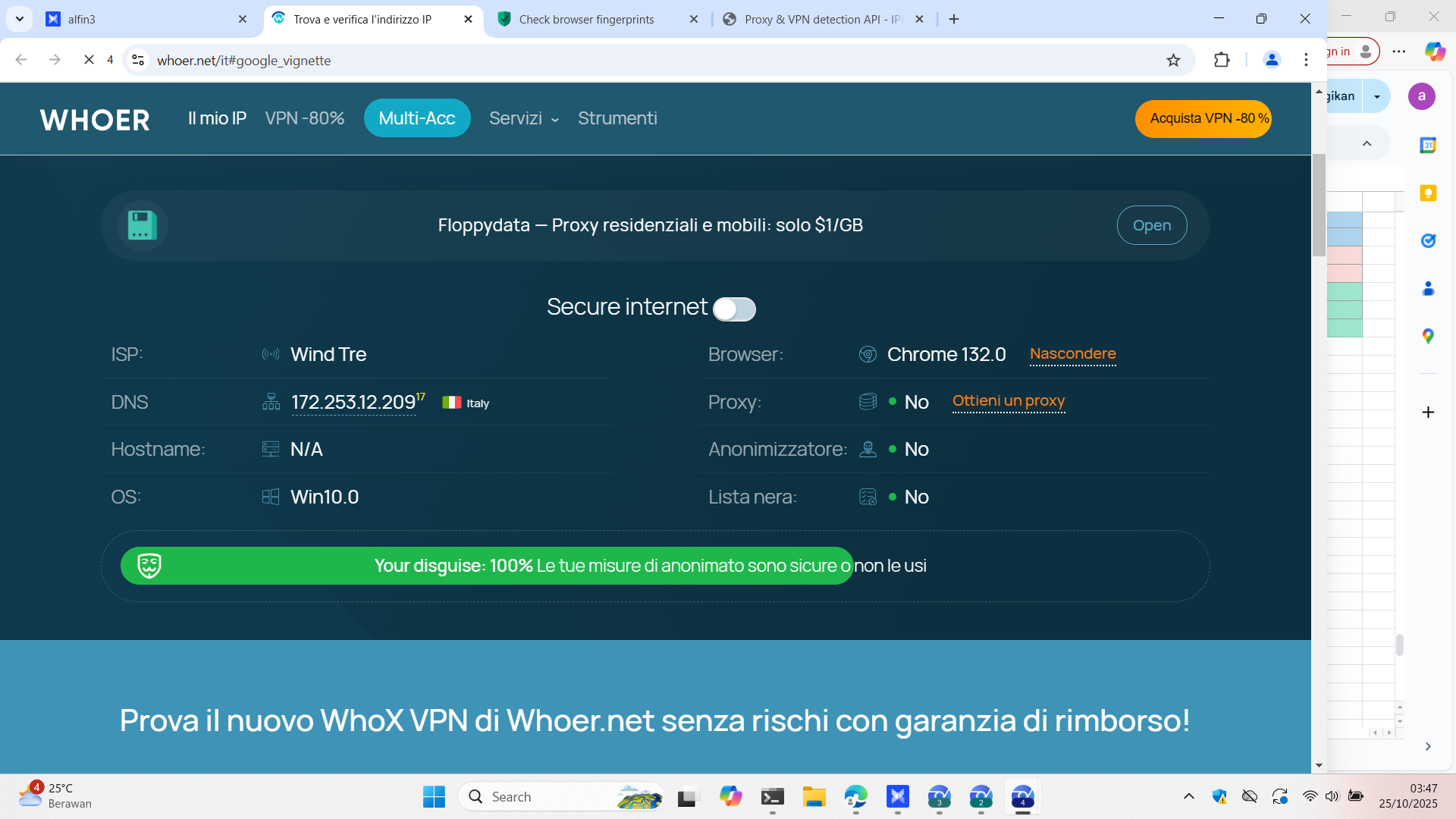Viewport: 1456px width, 819px height.
Task: Close the 'Proxy & VPN detection API' tab
Action: pyautogui.click(x=919, y=19)
